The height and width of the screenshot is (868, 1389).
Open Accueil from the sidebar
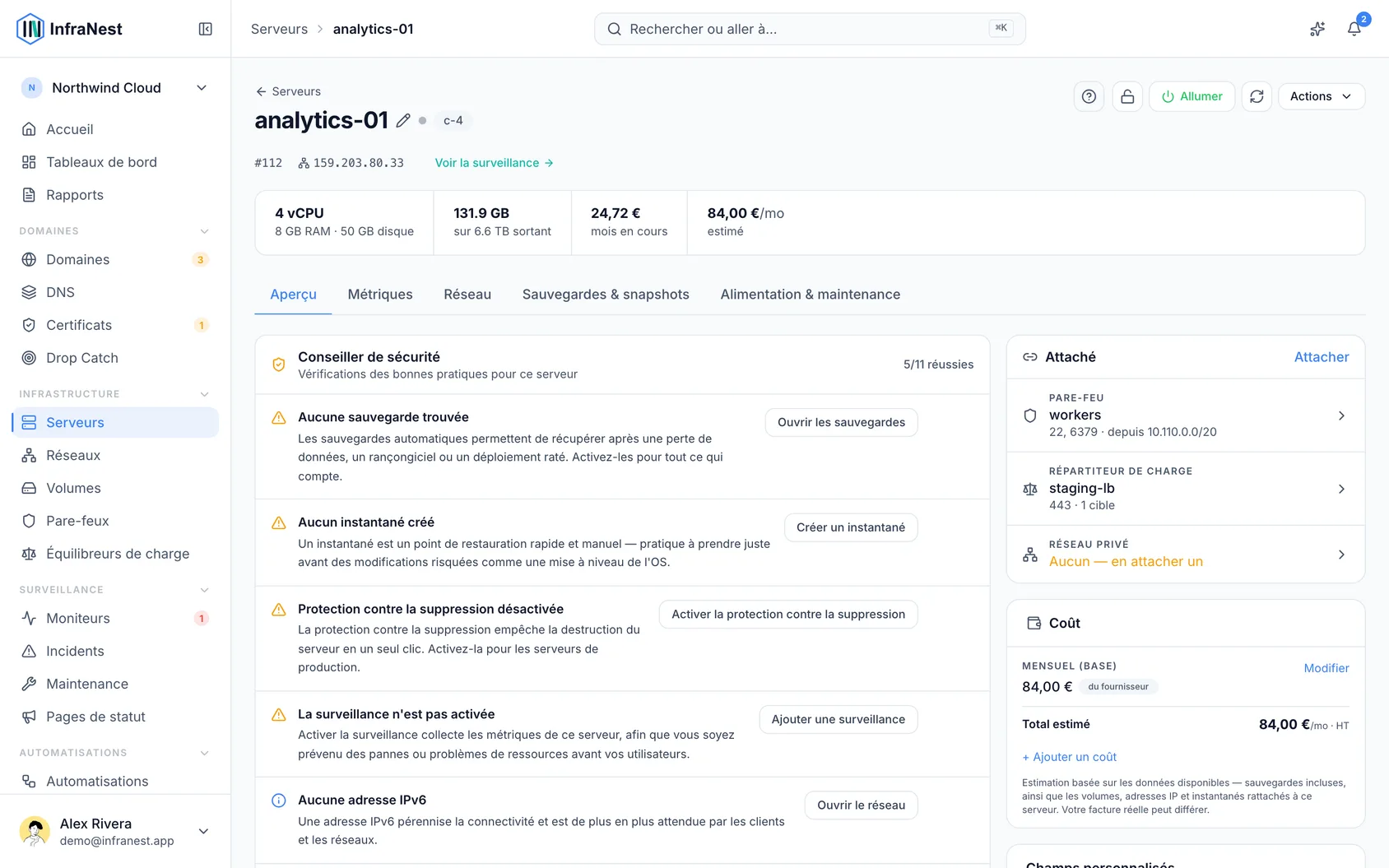point(115,129)
